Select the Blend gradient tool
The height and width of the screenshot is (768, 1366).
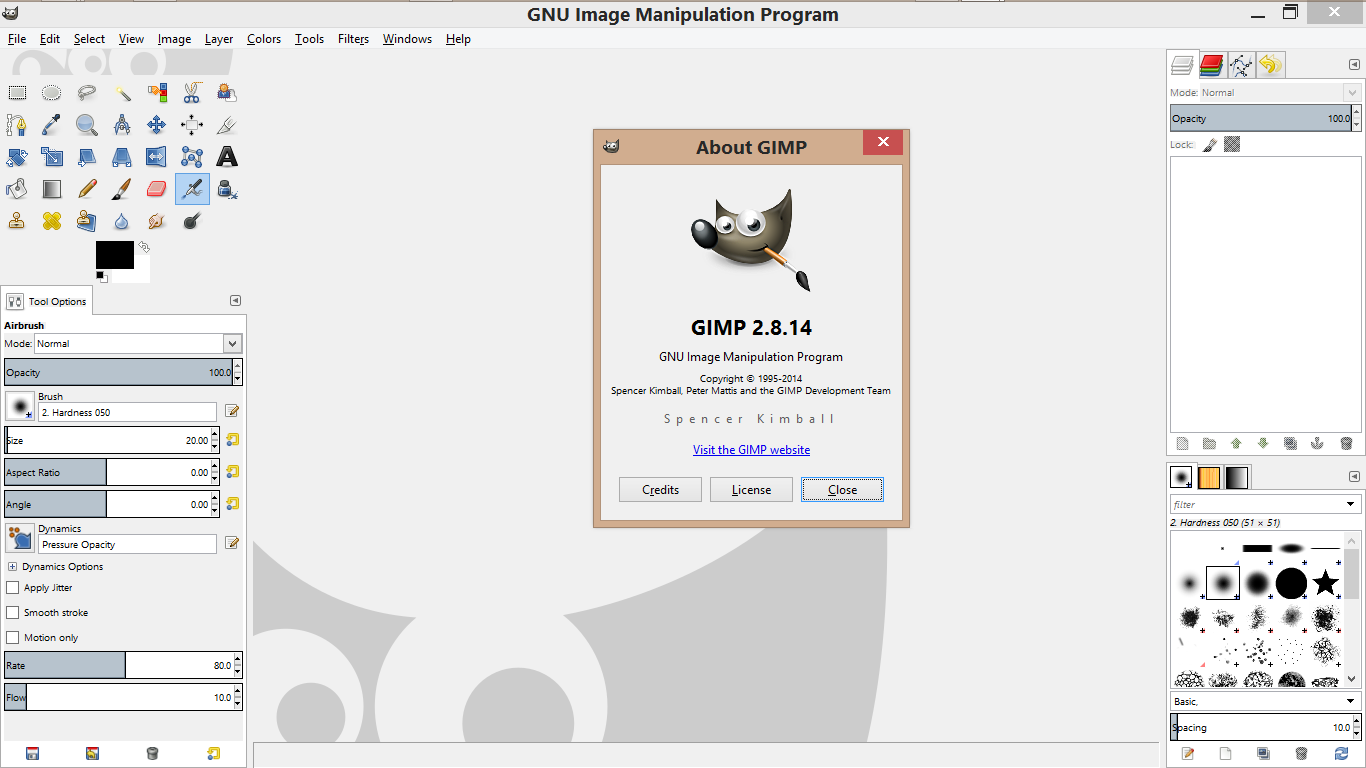[52, 189]
